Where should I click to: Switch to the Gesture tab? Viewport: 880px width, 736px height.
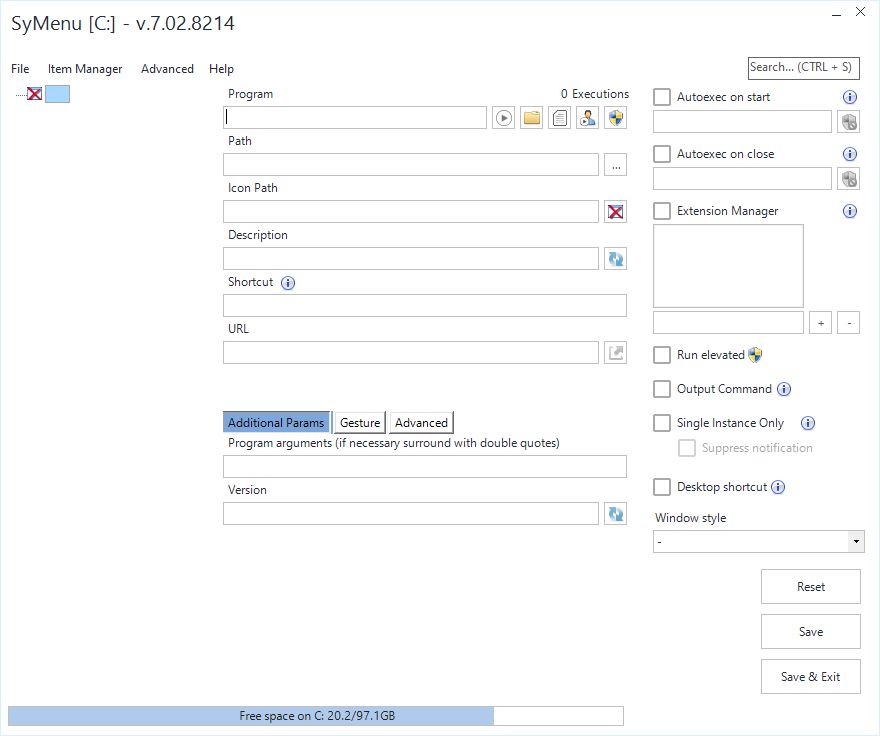click(x=360, y=423)
